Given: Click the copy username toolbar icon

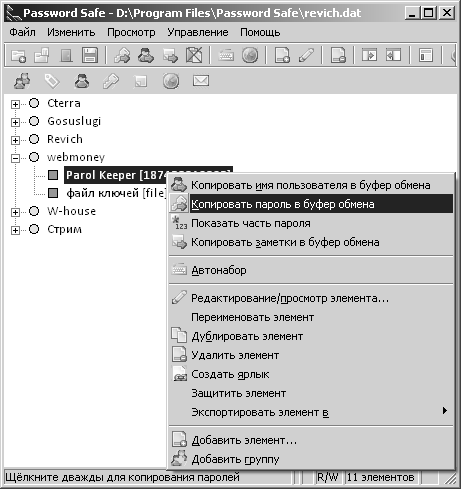Looking at the screenshot, I should pyautogui.click(x=146, y=55).
